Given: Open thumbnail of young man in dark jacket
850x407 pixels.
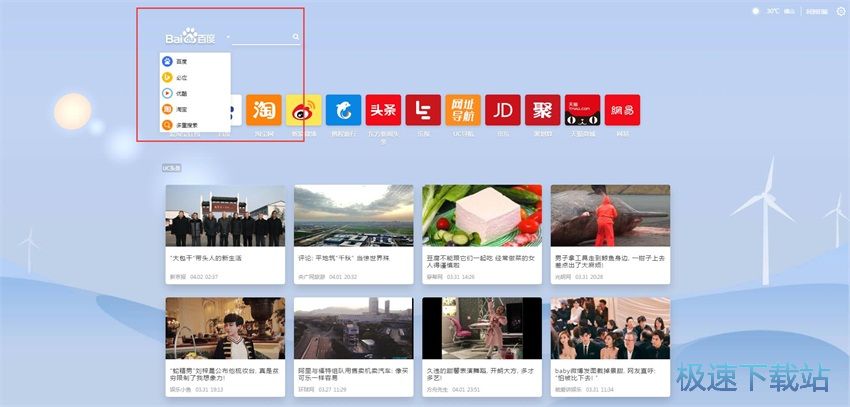Looking at the screenshot, I should click(225, 328).
